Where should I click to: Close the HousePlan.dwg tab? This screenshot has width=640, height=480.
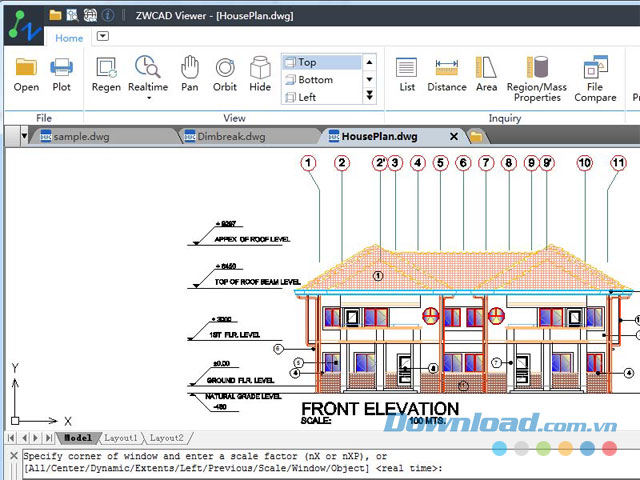pyautogui.click(x=454, y=136)
